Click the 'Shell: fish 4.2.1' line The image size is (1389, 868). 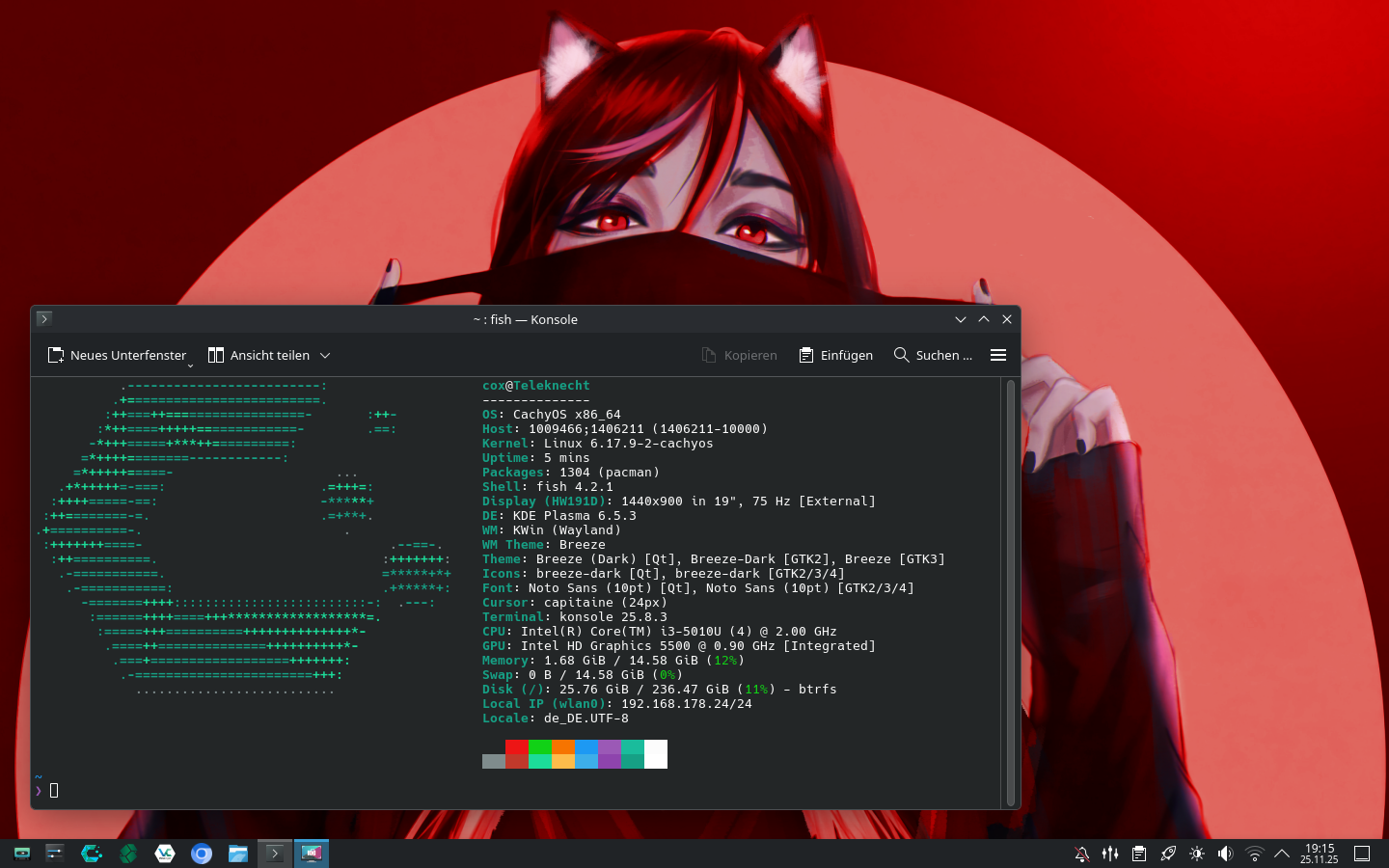pos(548,487)
